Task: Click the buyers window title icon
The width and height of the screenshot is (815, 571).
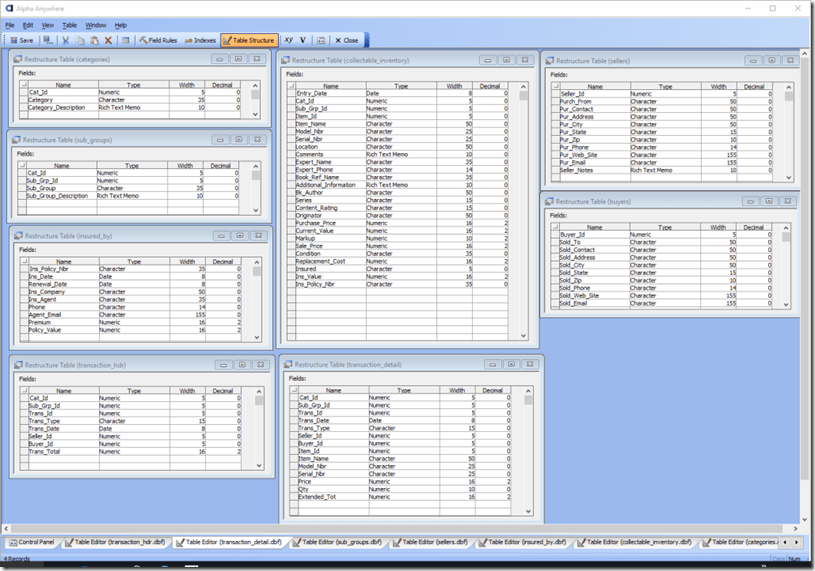Action: [x=549, y=201]
